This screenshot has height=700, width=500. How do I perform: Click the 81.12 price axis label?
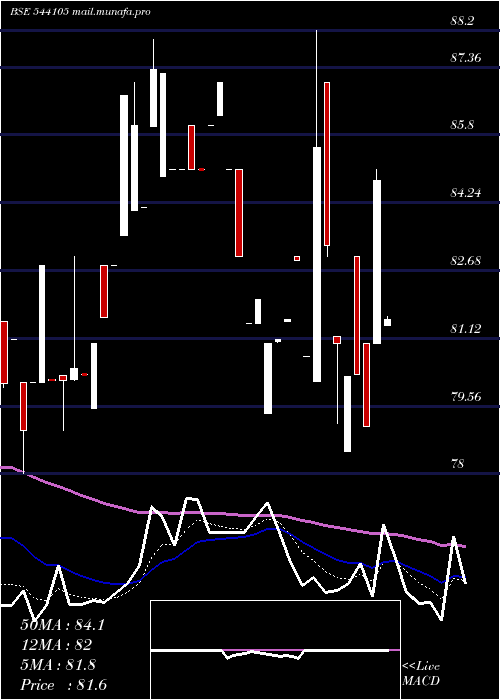pos(466,329)
